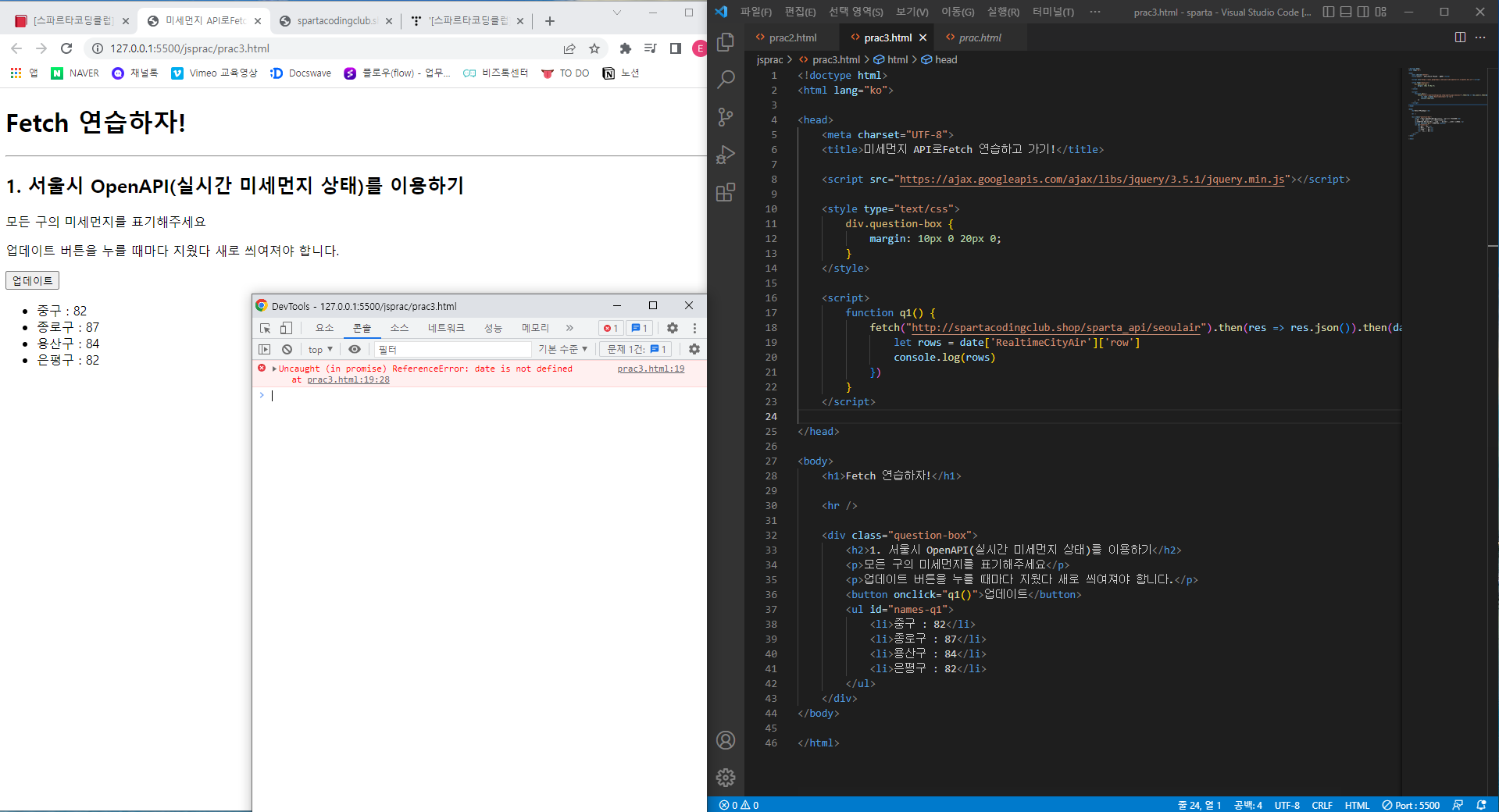Toggle the device toolbar in DevTools
Screen dimensions: 1499x812
pyautogui.click(x=286, y=328)
